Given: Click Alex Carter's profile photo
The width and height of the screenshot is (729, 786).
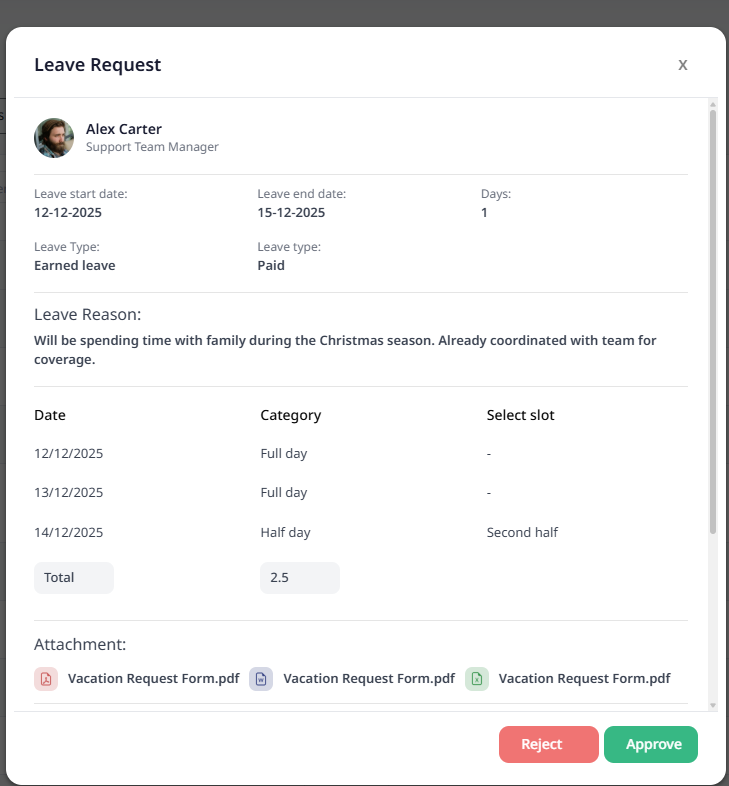Looking at the screenshot, I should [54, 138].
